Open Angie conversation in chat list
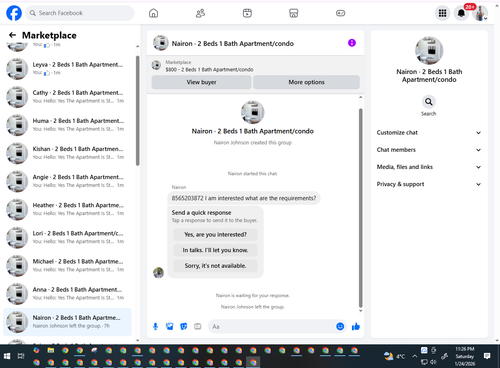 [x=67, y=181]
